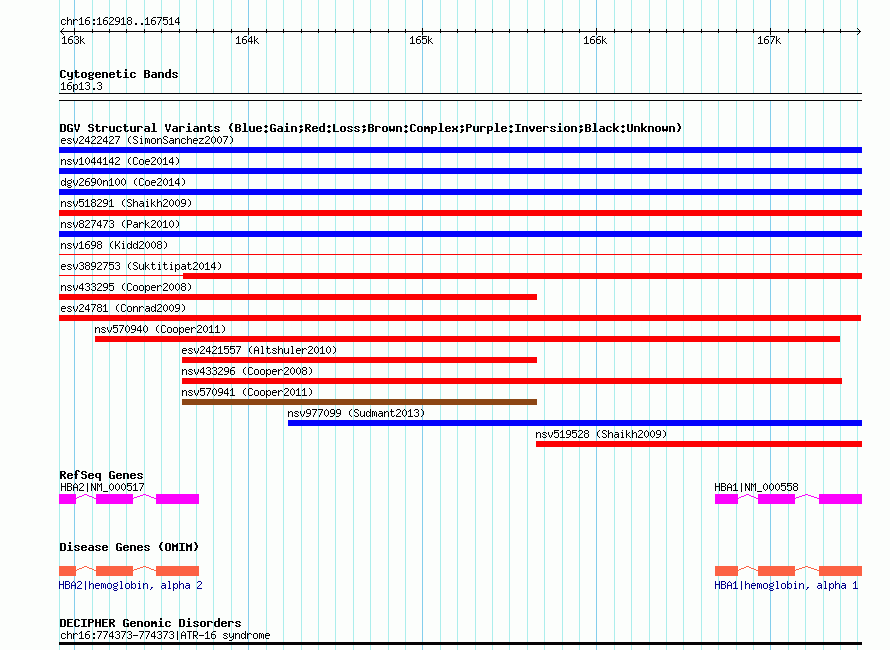
Task: Click the nsv1698 (Kidd2008) label
Action: click(114, 245)
